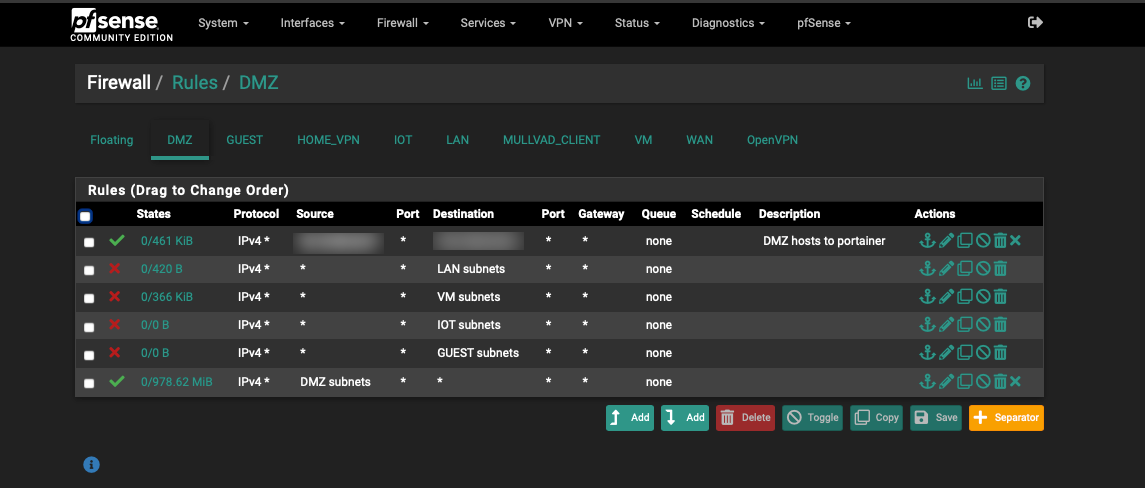Viewport: 1145px width, 488px height.
Task: Open the firewall log list icon
Action: tap(998, 83)
